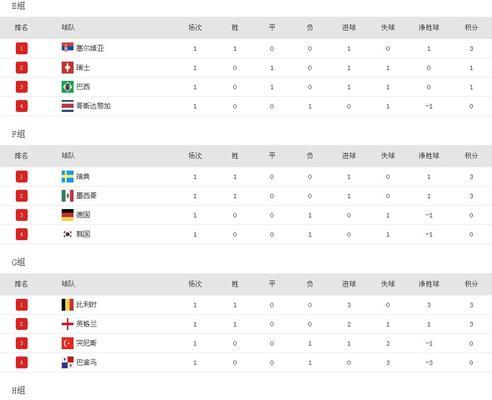Click rank 1 badge in G组 table

[22, 305]
